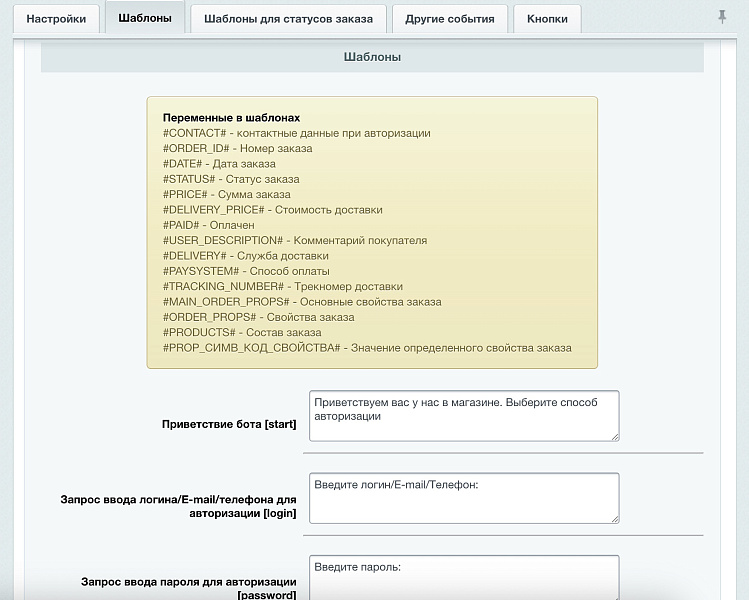
Task: Open the Другие события tab
Action: tap(449, 19)
